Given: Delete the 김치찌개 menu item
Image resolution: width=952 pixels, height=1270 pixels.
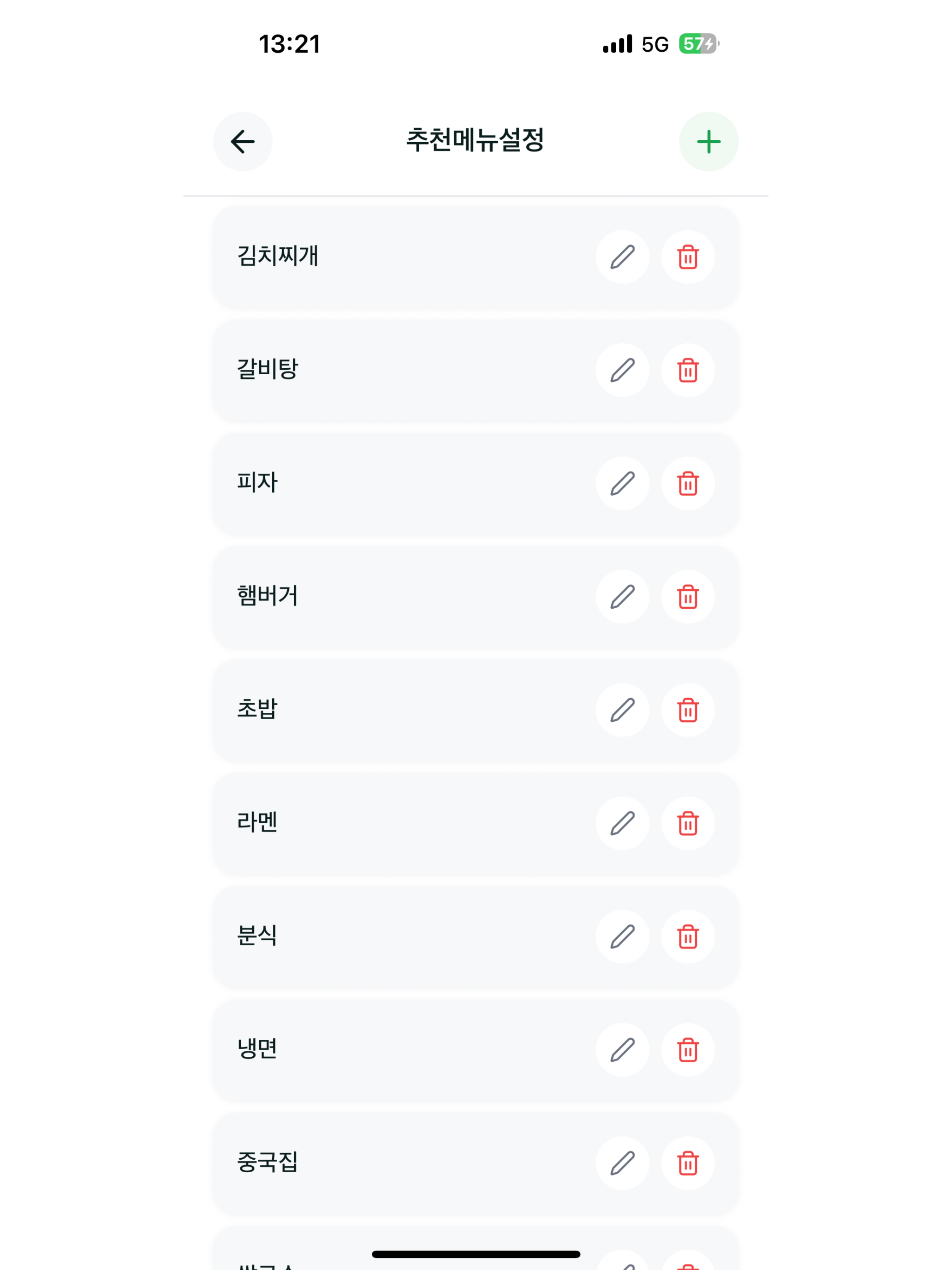Looking at the screenshot, I should (688, 257).
